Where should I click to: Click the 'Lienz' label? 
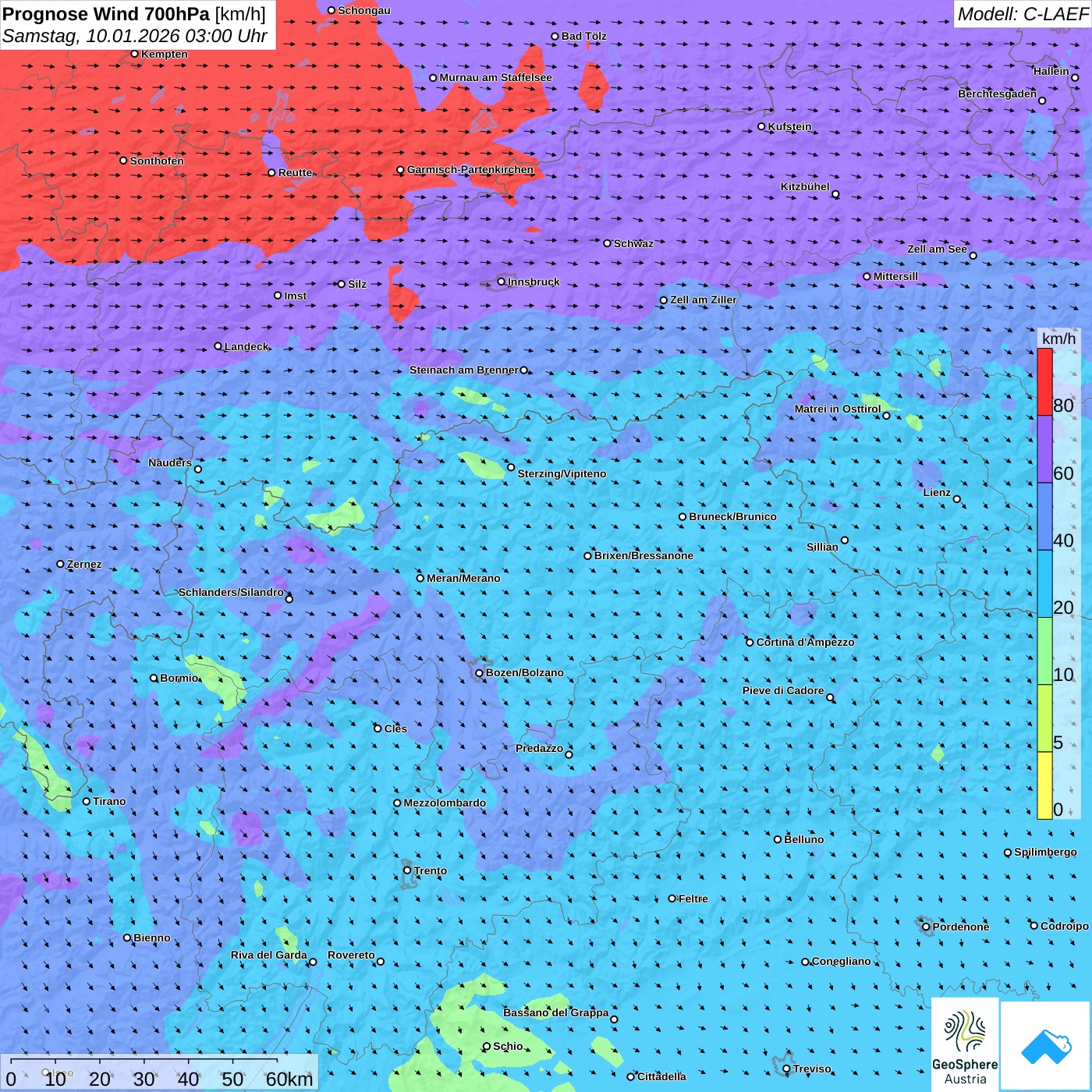[x=937, y=492]
